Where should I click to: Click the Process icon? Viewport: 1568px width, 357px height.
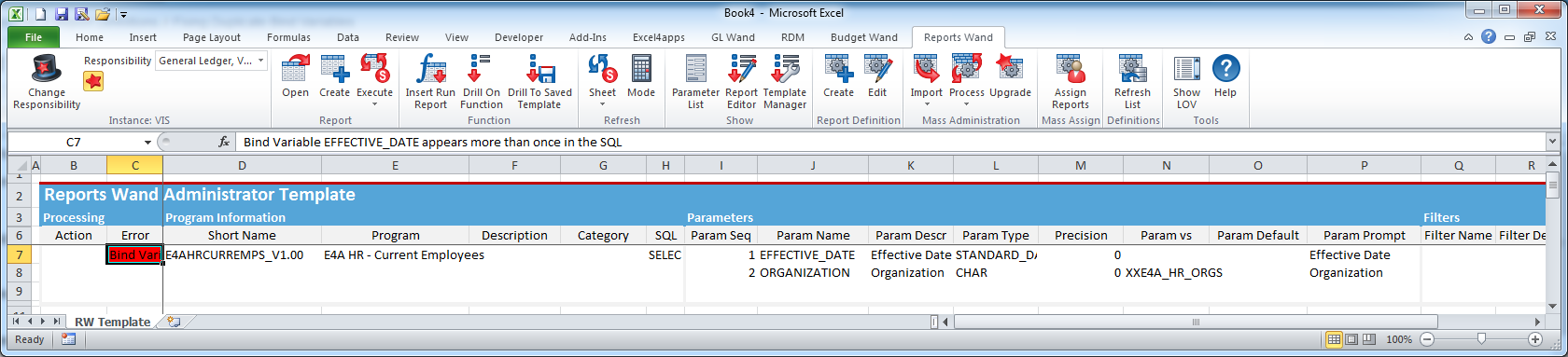click(966, 69)
